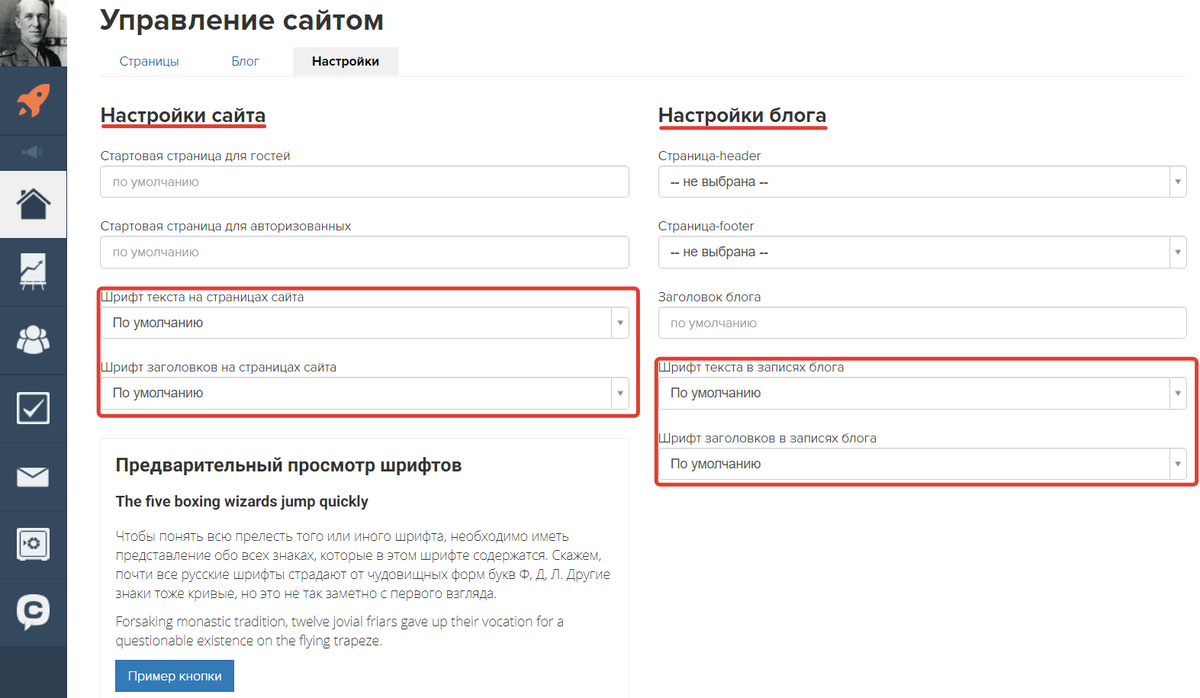
Task: Click the 'Чтобы понять всю прелесть' paragraph
Action: (x=362, y=565)
